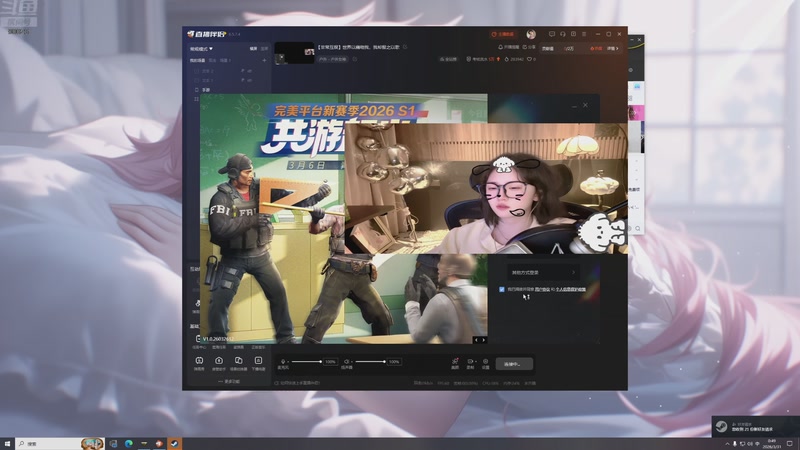This screenshot has height=450, width=800.
Task: Click the heart likes counter
Action: point(532,59)
